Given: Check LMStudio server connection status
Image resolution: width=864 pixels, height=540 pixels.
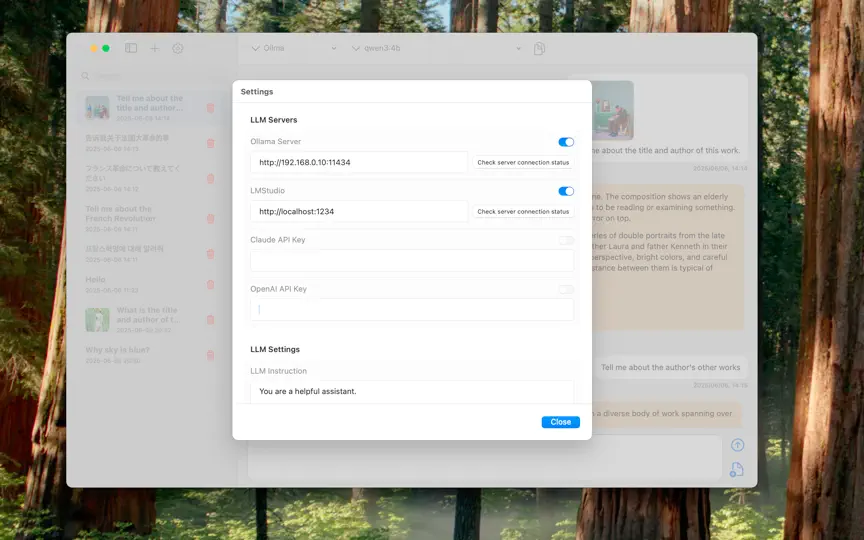Looking at the screenshot, I should pos(523,212).
